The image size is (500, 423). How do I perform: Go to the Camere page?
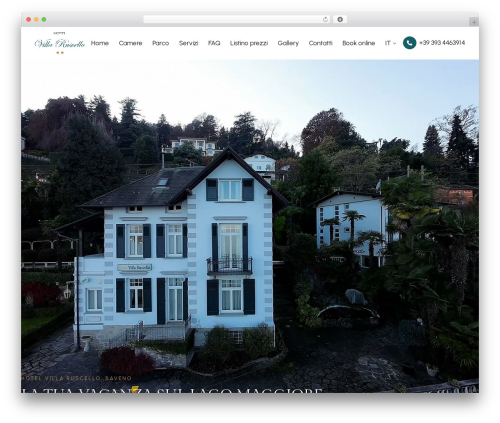(x=130, y=43)
